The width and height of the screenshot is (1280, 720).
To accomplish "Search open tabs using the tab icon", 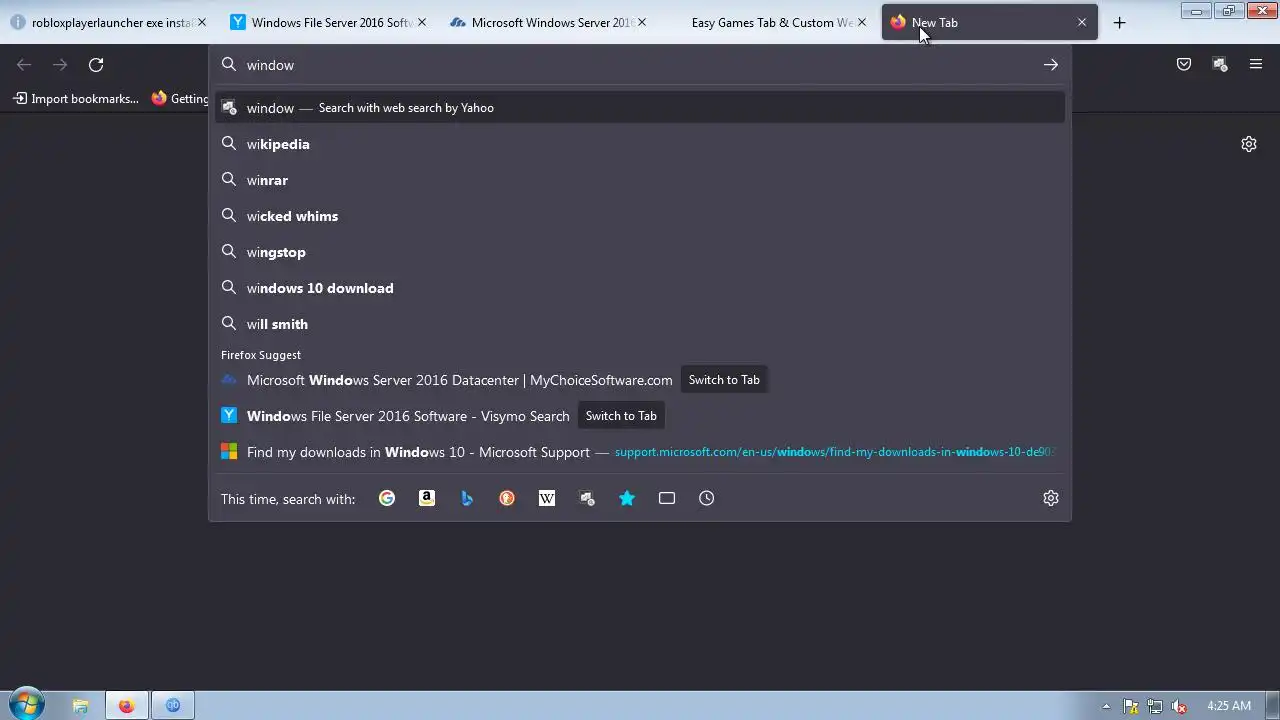I will (x=667, y=498).
